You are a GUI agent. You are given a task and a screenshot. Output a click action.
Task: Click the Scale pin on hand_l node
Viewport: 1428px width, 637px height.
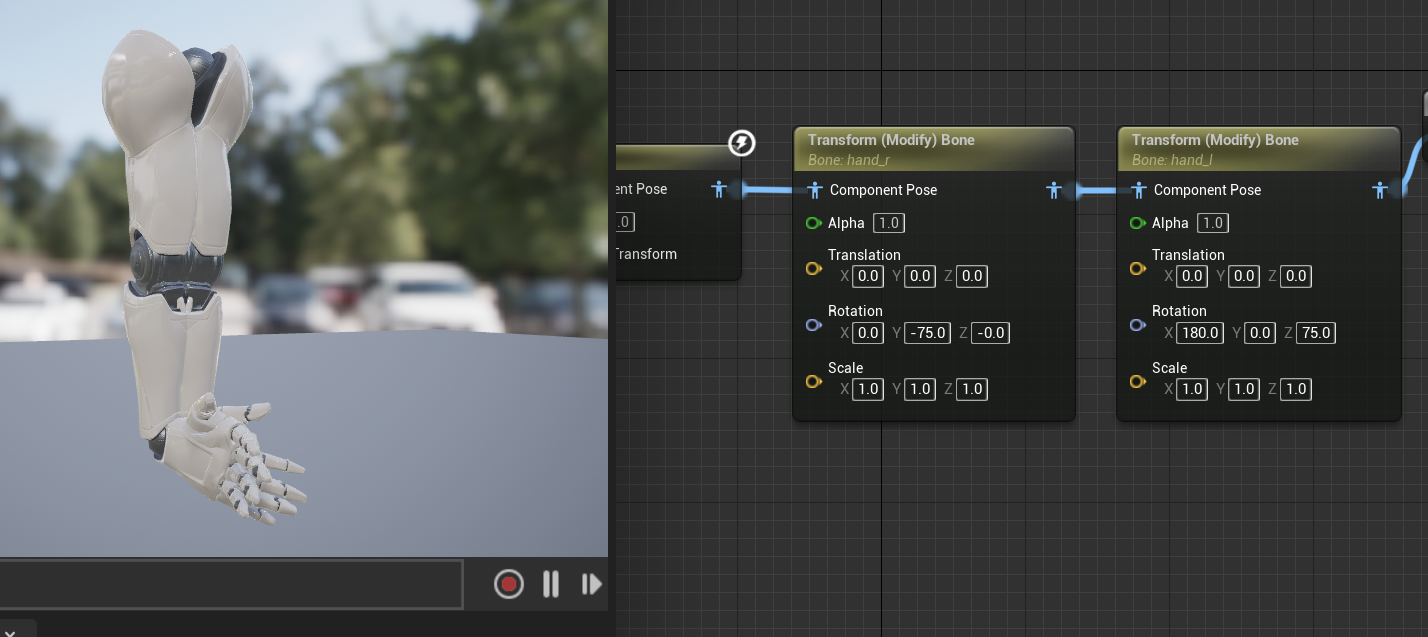[1137, 381]
